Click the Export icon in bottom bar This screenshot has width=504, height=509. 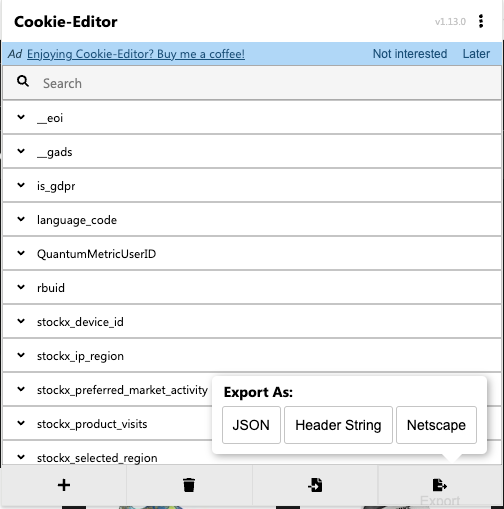[x=440, y=485]
